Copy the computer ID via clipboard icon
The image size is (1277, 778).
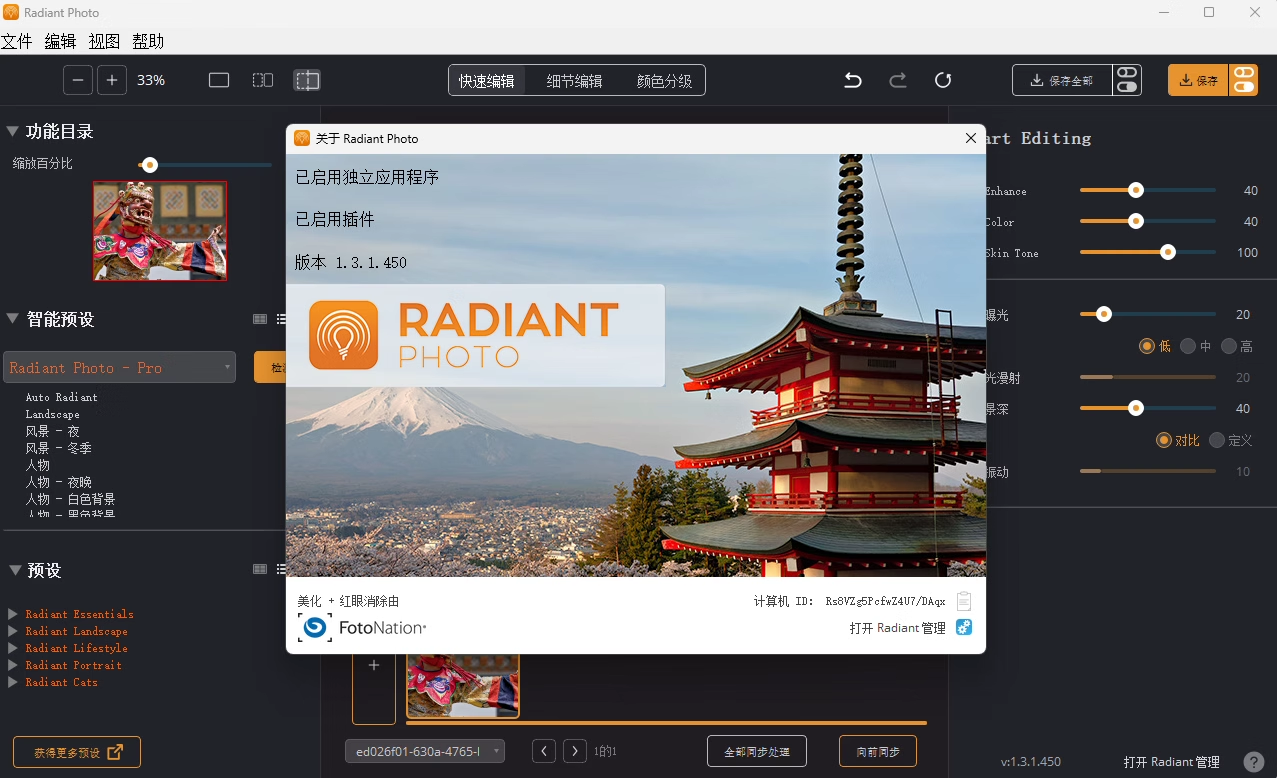click(x=963, y=600)
